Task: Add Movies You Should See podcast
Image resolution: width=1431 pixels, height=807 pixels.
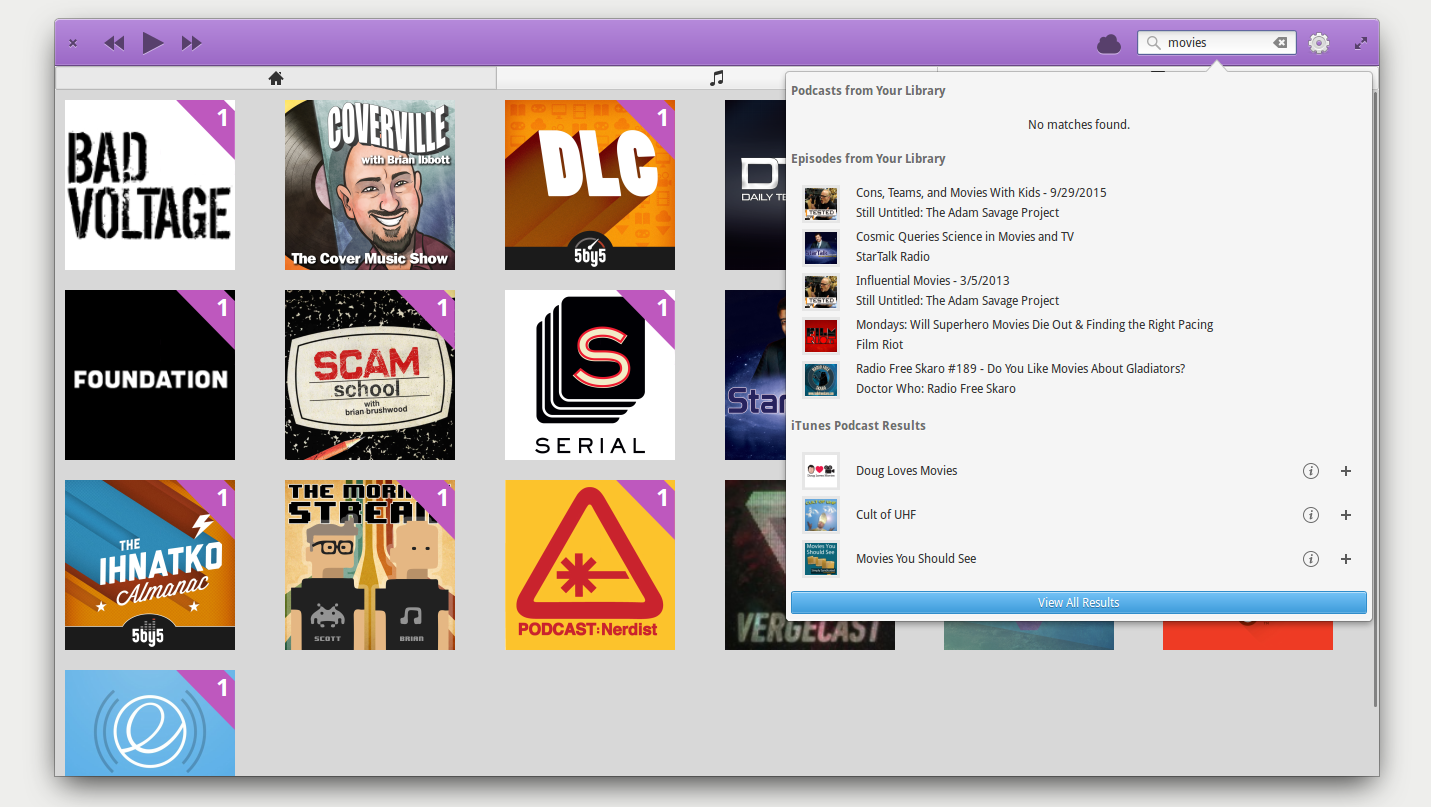Action: click(x=1345, y=559)
